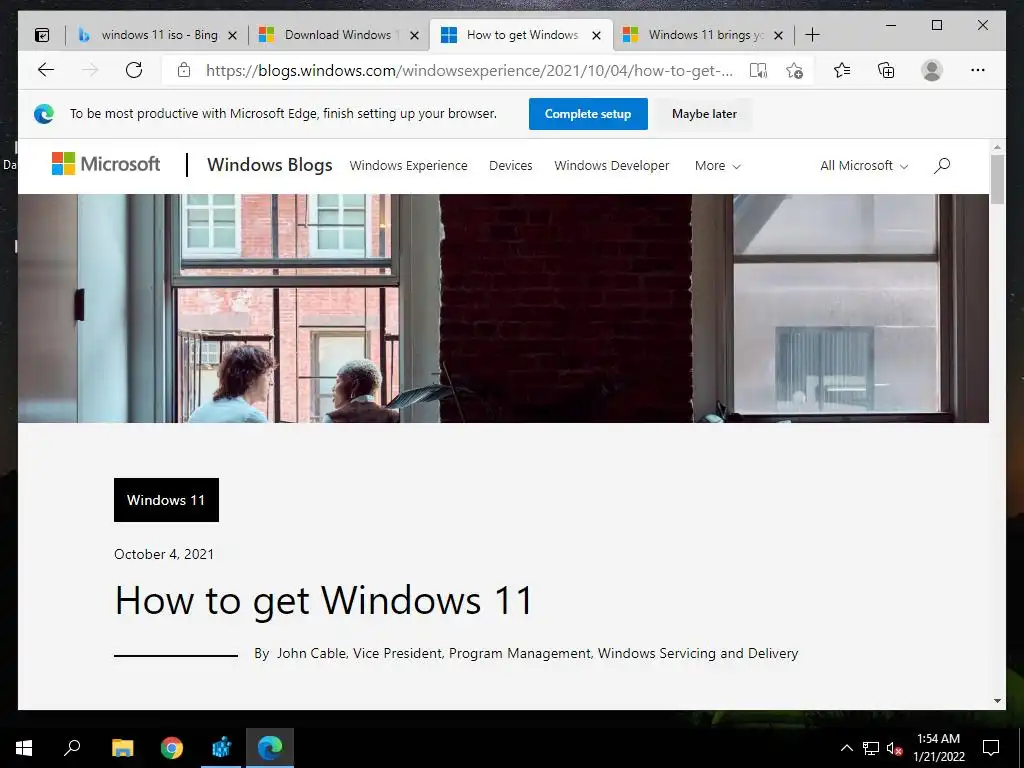
Task: Open Windows Experience nav item
Action: point(408,166)
